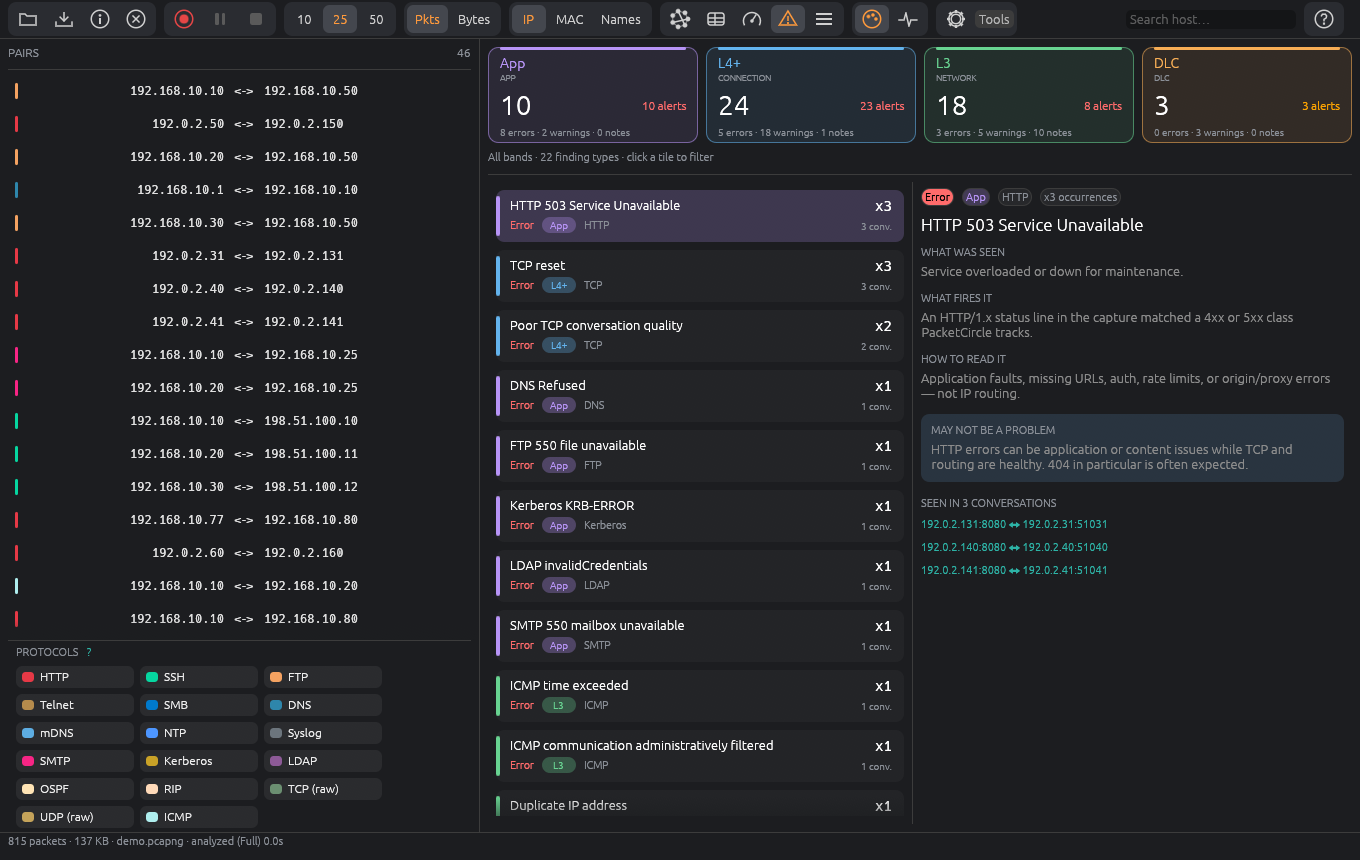This screenshot has height=860, width=1360.
Task: Open conversation 192.0.2.141:8080 to 192.0.2.41:51041
Action: click(1014, 570)
